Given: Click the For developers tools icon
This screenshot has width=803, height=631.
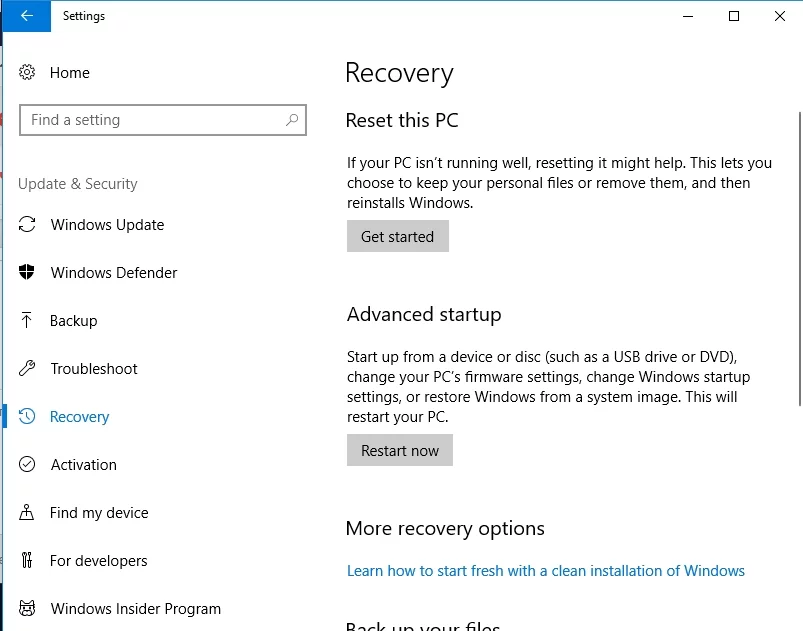Looking at the screenshot, I should [x=28, y=561].
